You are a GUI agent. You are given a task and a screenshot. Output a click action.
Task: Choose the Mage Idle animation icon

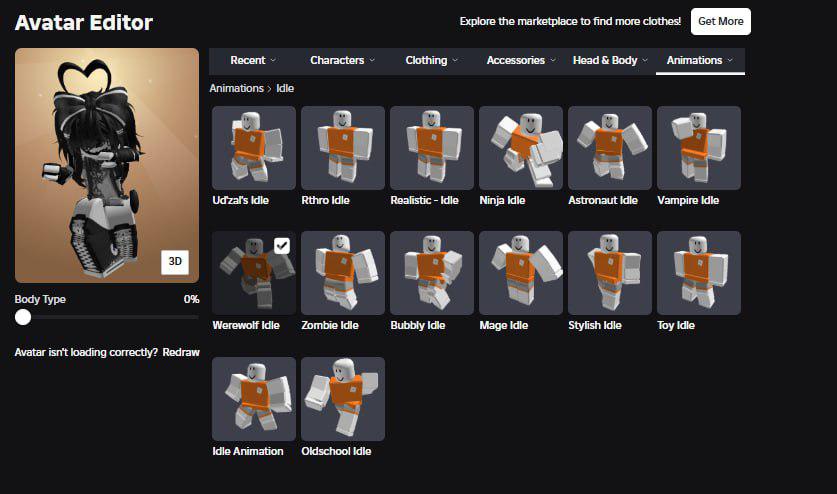point(520,273)
